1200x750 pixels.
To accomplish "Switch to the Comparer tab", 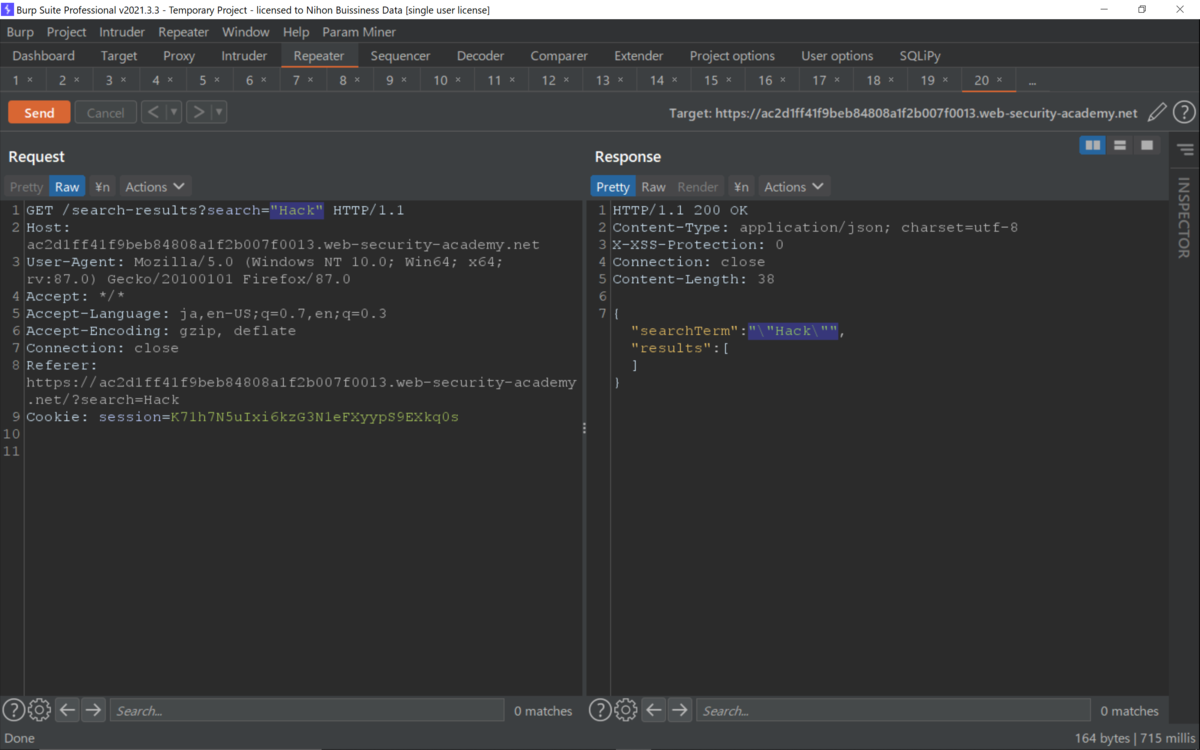I will click(x=559, y=56).
